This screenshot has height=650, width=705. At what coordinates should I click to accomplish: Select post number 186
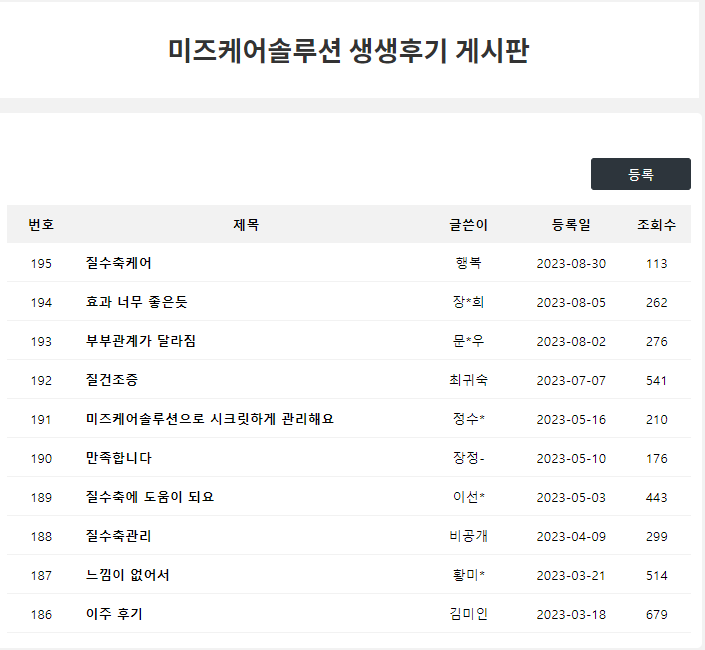41,615
